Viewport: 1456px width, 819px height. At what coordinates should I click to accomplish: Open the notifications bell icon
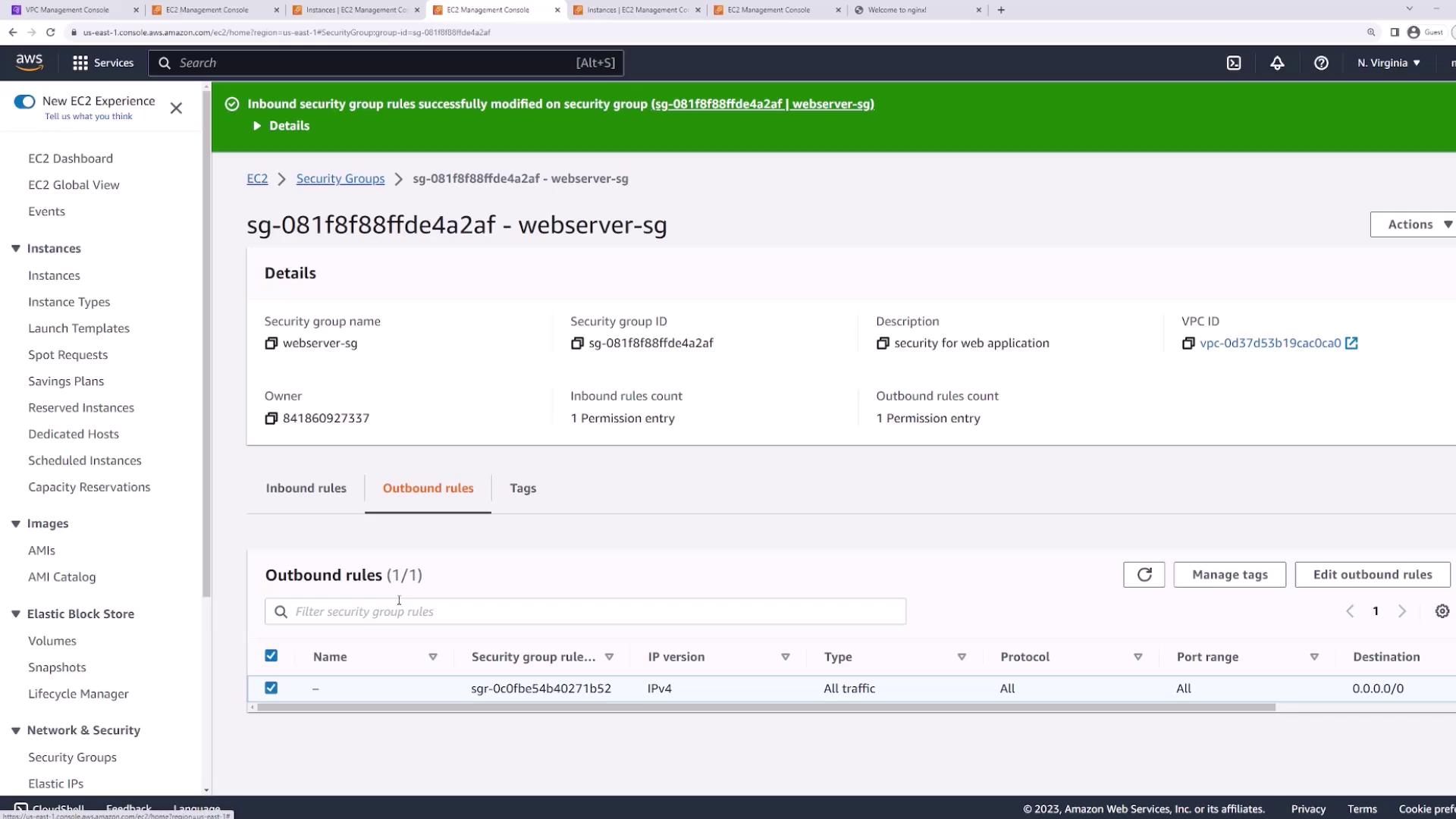1277,63
